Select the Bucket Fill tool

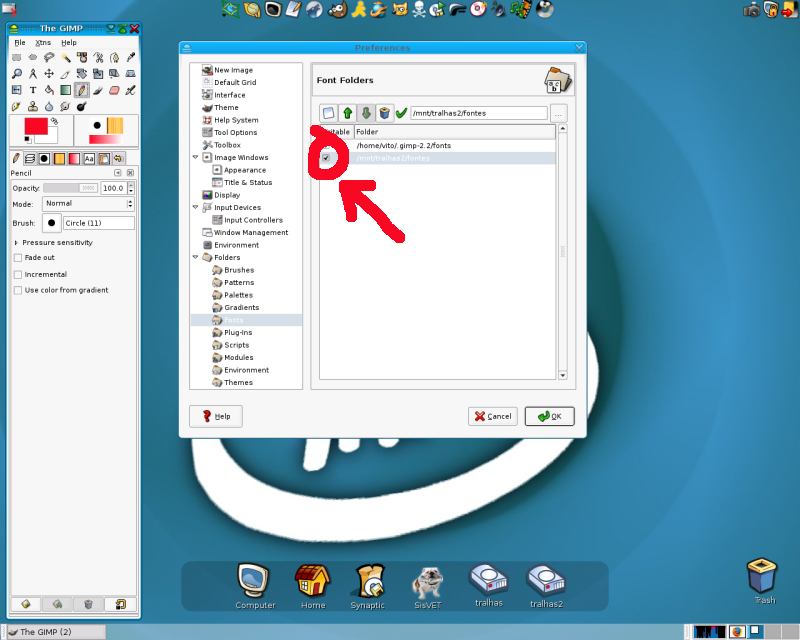click(x=49, y=90)
